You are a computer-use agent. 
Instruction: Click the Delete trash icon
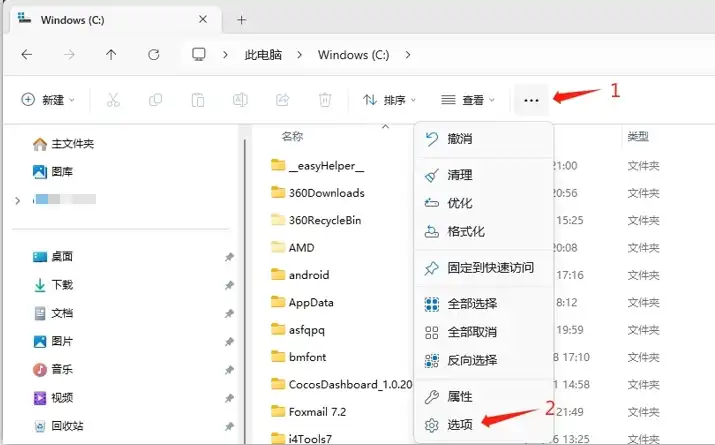[325, 99]
